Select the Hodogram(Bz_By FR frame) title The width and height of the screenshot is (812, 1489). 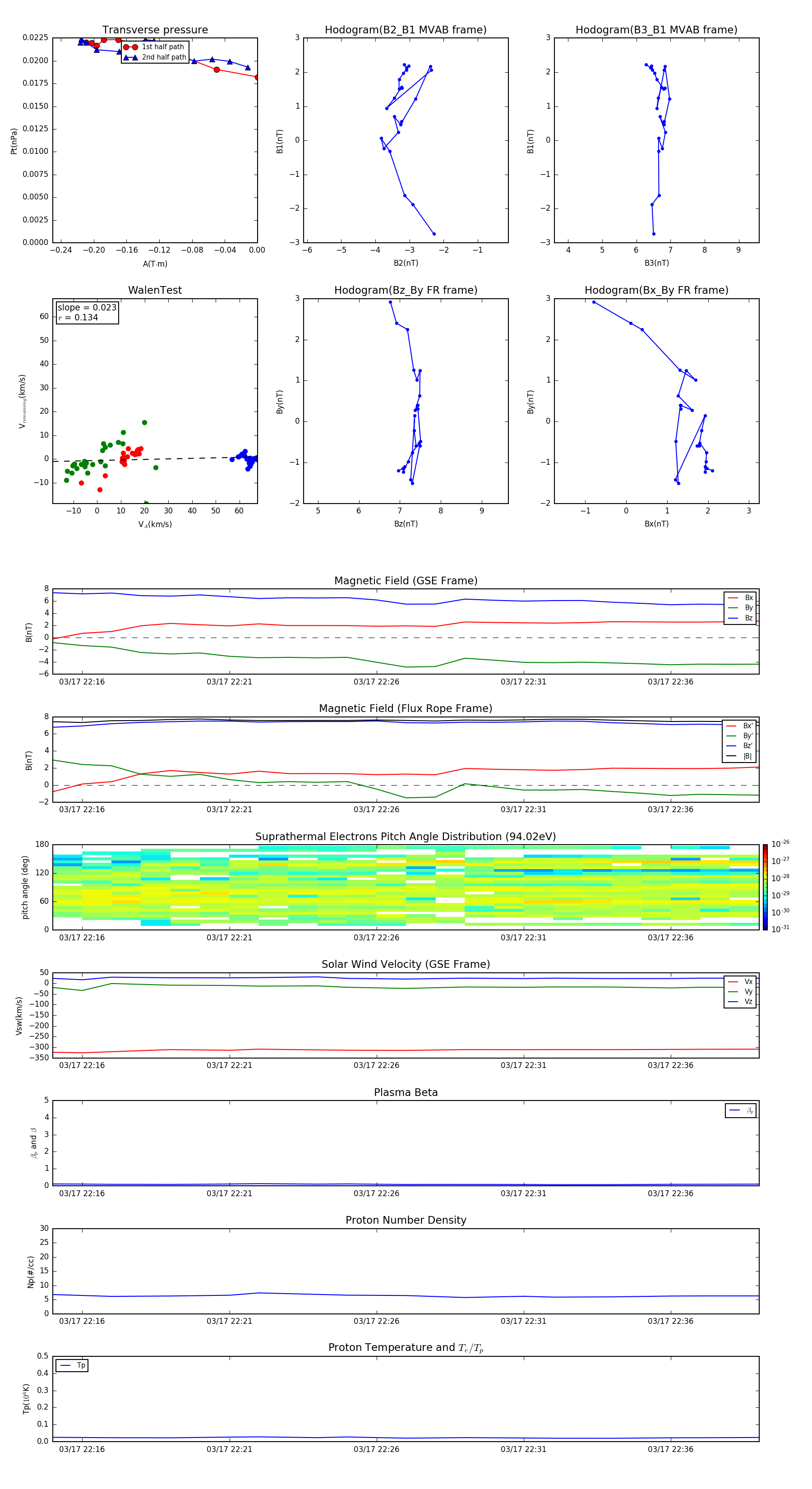(406, 290)
